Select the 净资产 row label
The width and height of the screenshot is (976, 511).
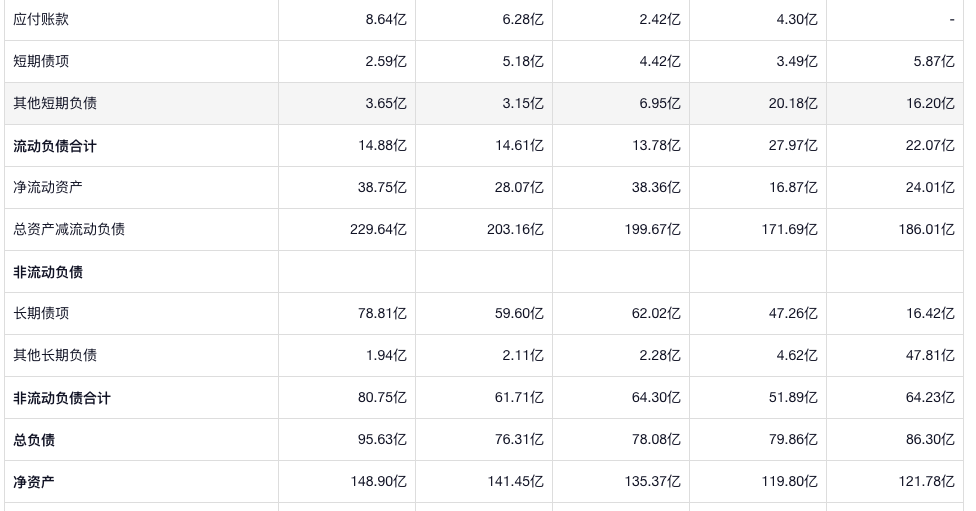(34, 482)
